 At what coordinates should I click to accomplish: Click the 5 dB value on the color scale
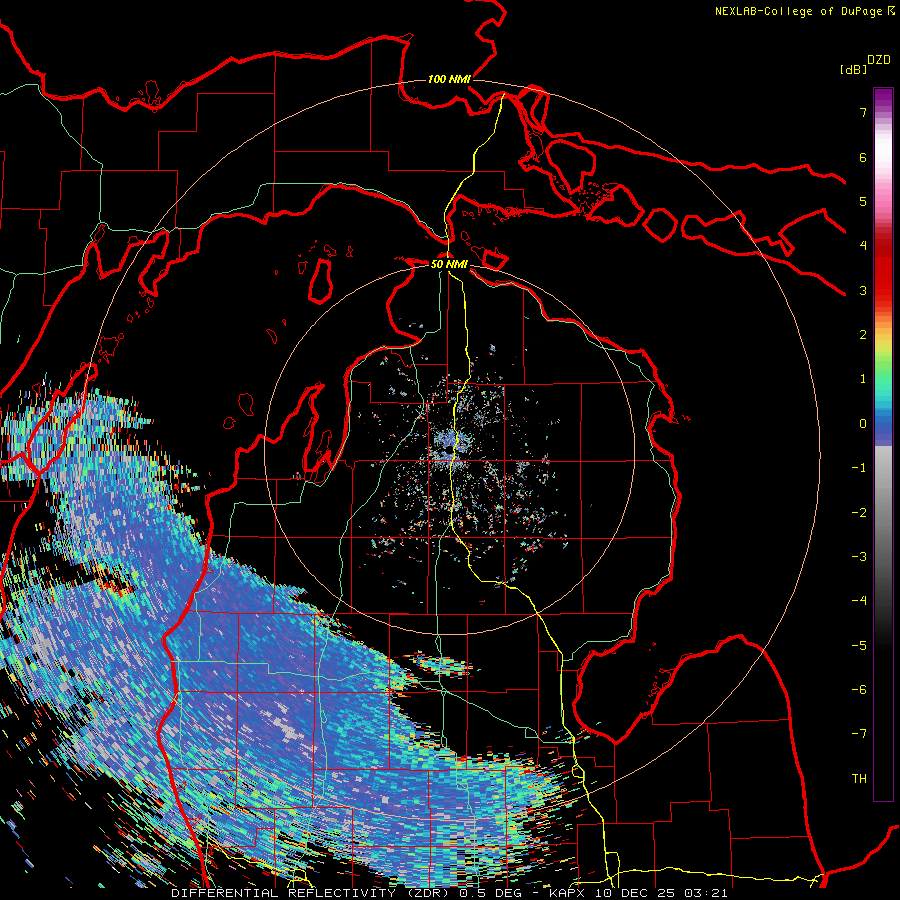click(863, 201)
